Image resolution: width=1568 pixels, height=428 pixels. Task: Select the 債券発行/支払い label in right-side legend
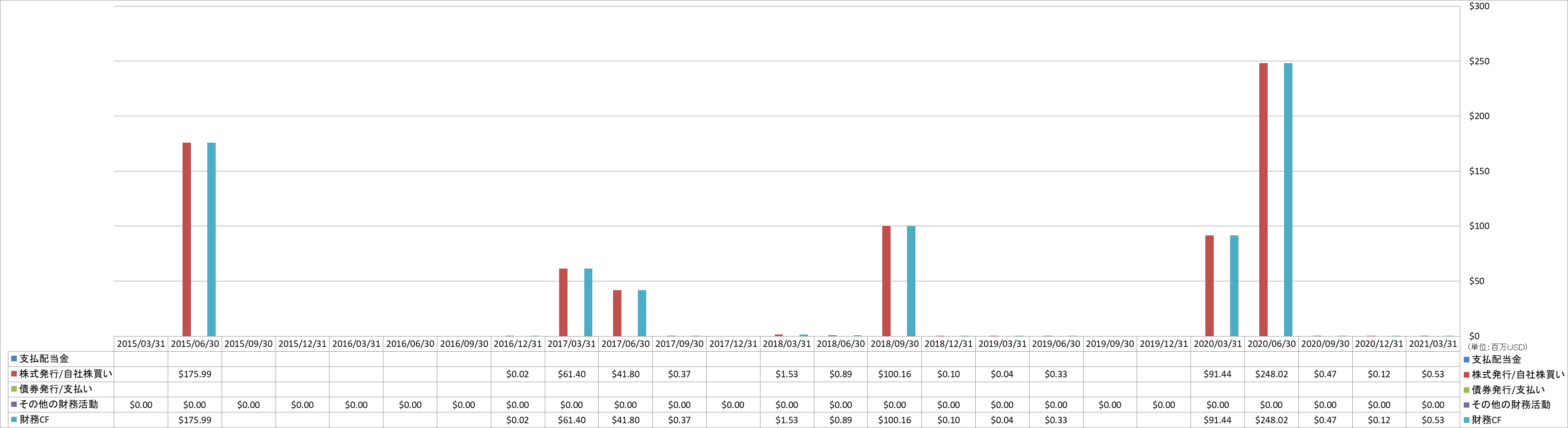pos(1508,390)
